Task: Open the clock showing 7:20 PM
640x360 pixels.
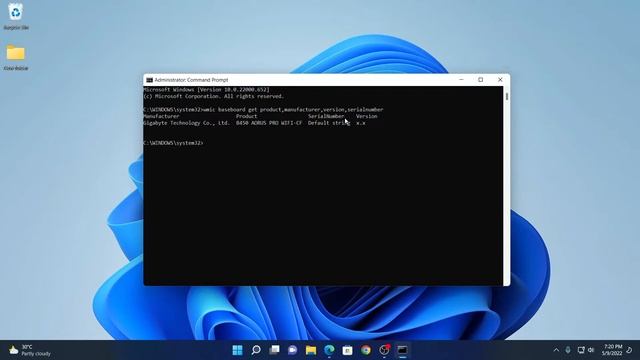Action: tap(612, 350)
